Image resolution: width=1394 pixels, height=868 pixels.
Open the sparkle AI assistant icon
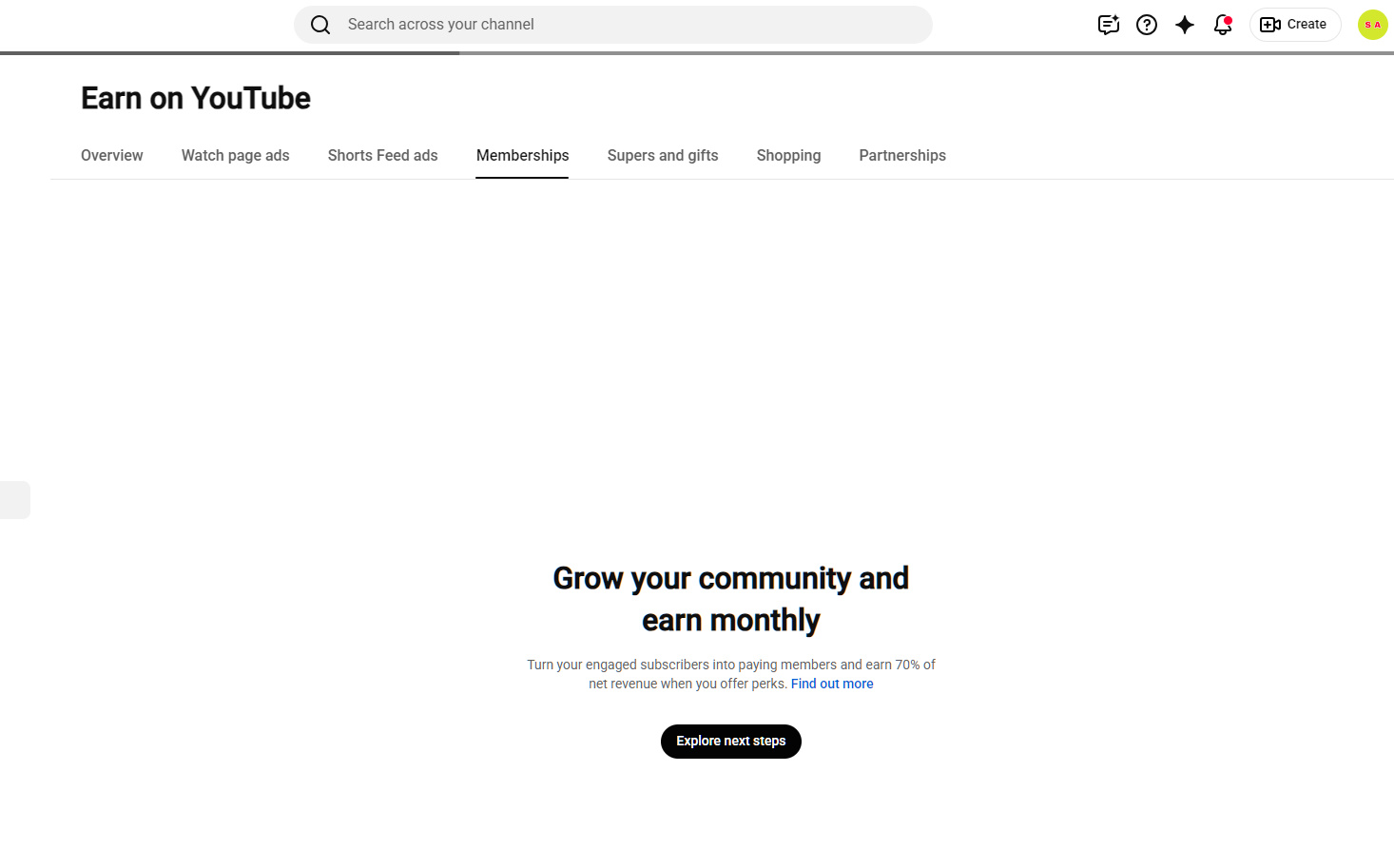tap(1185, 25)
